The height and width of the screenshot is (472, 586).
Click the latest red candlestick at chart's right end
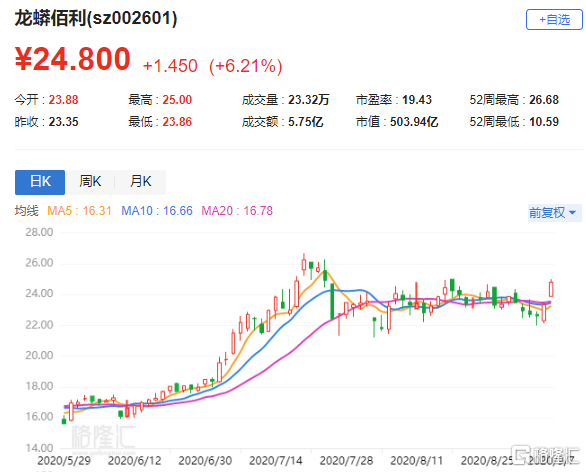point(551,289)
